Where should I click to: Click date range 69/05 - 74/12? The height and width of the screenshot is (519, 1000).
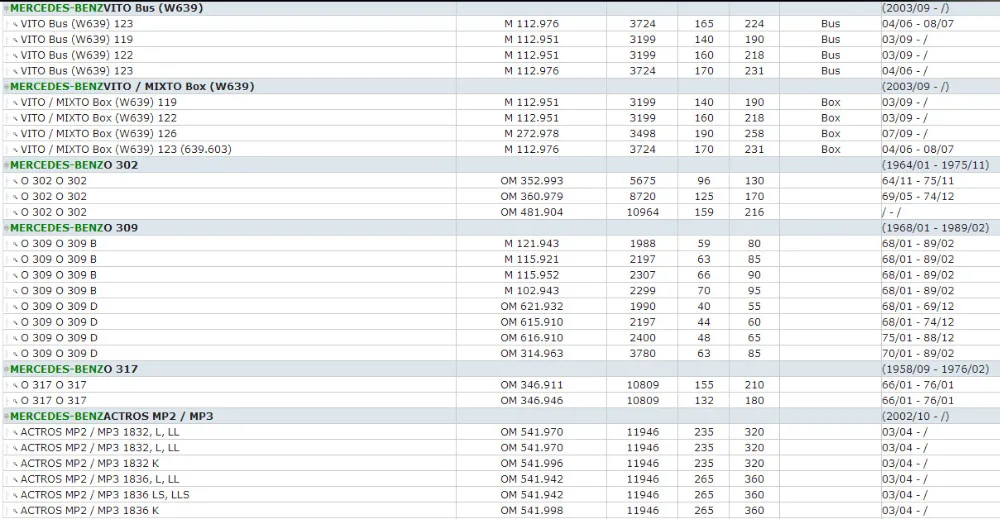[x=918, y=196]
